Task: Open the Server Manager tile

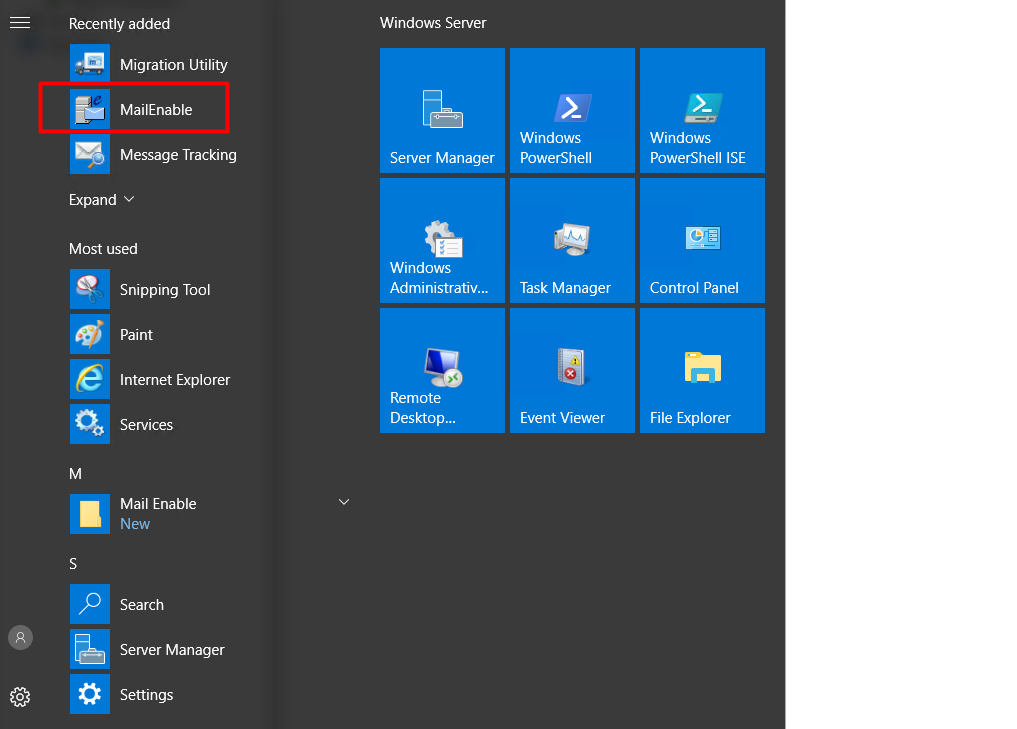Action: point(442,110)
